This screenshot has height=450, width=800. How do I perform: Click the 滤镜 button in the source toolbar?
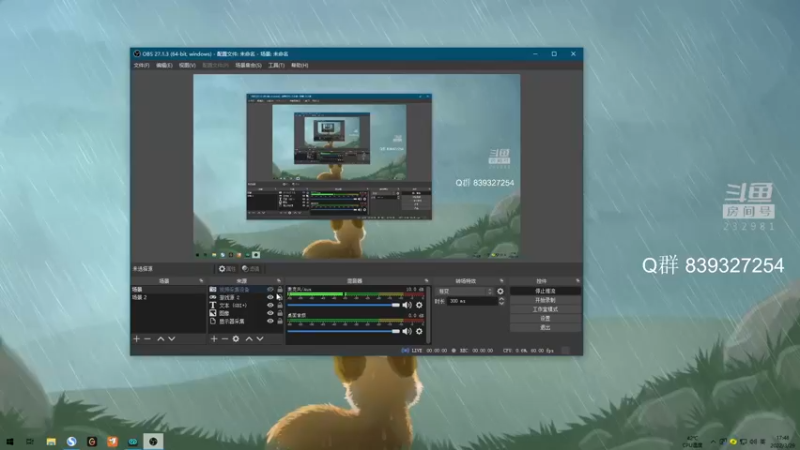click(x=251, y=269)
